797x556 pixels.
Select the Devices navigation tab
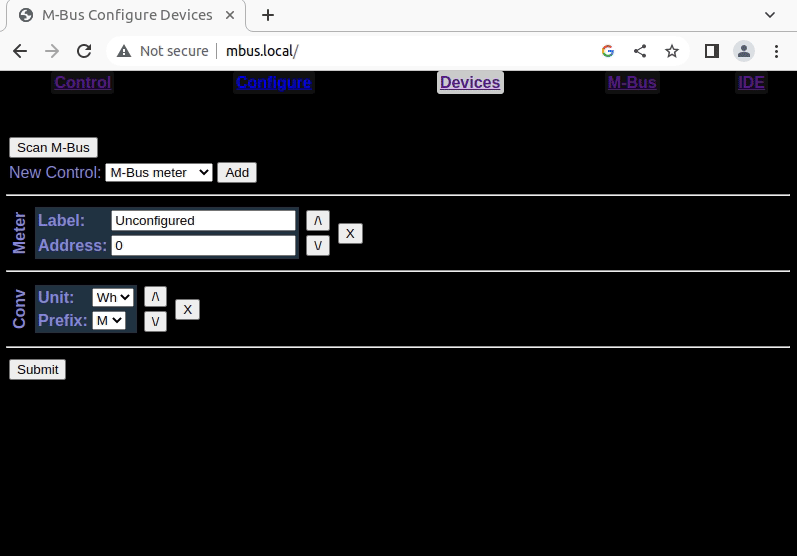click(x=470, y=82)
